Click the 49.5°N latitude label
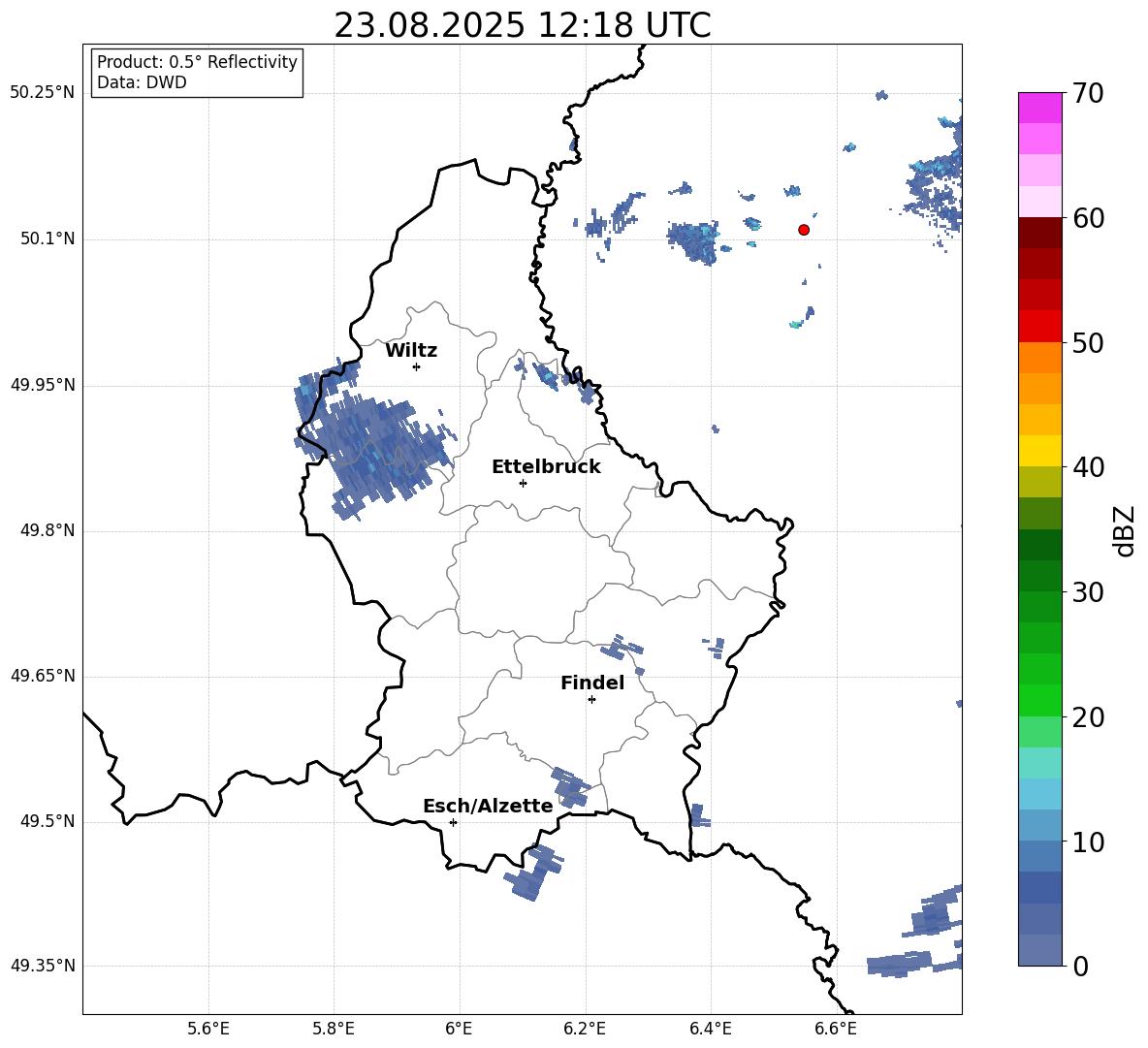1148x1048 pixels. [x=48, y=821]
